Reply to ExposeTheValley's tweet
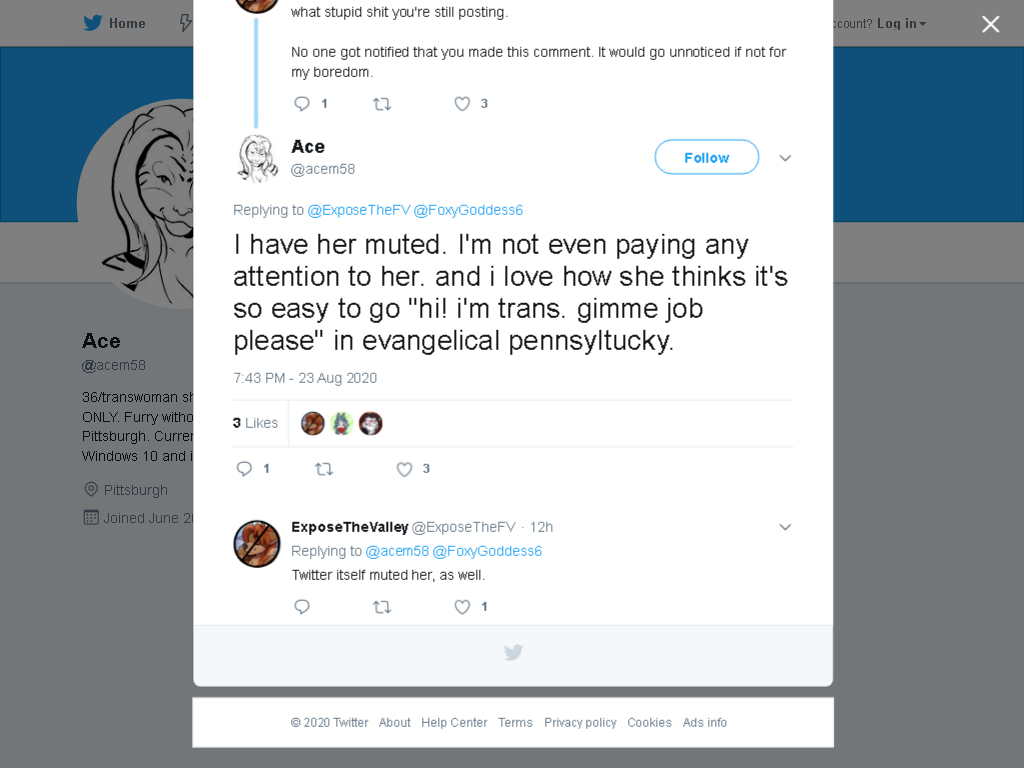The width and height of the screenshot is (1024, 768). click(302, 607)
